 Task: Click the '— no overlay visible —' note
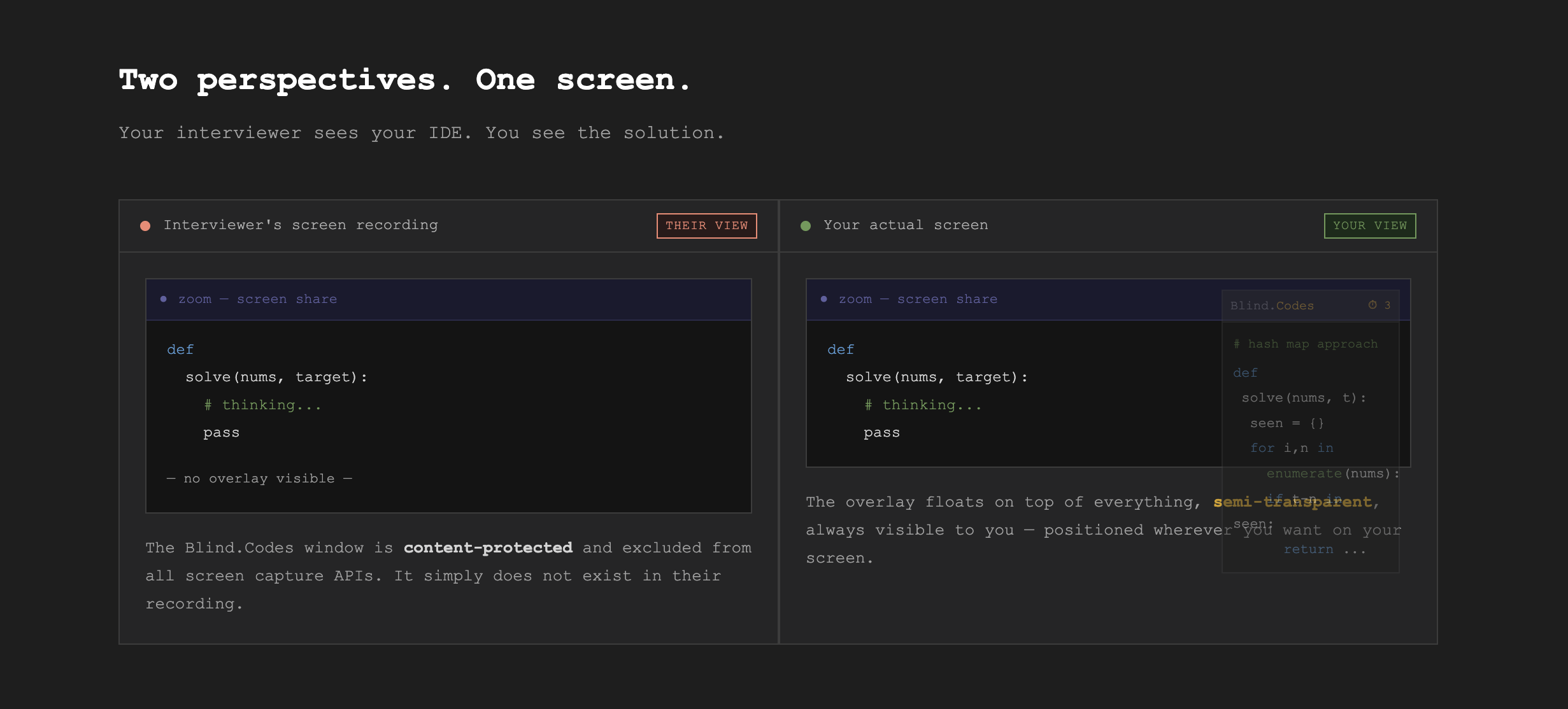click(259, 479)
